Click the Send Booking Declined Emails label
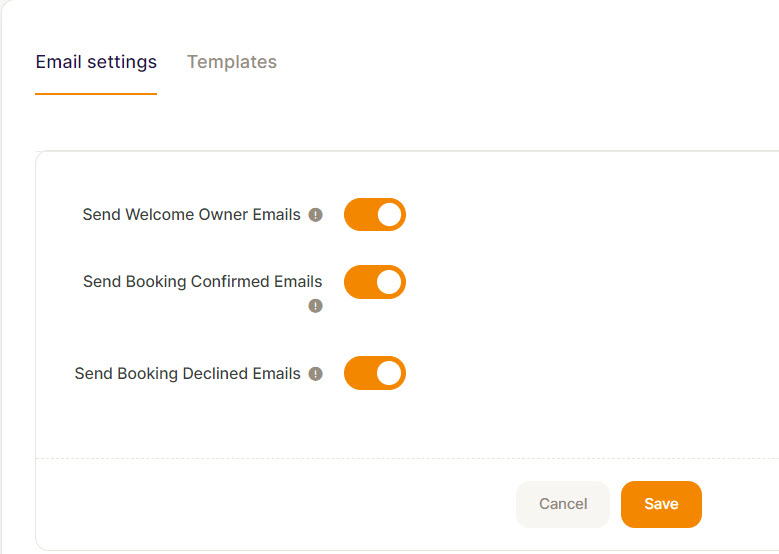 click(x=187, y=374)
